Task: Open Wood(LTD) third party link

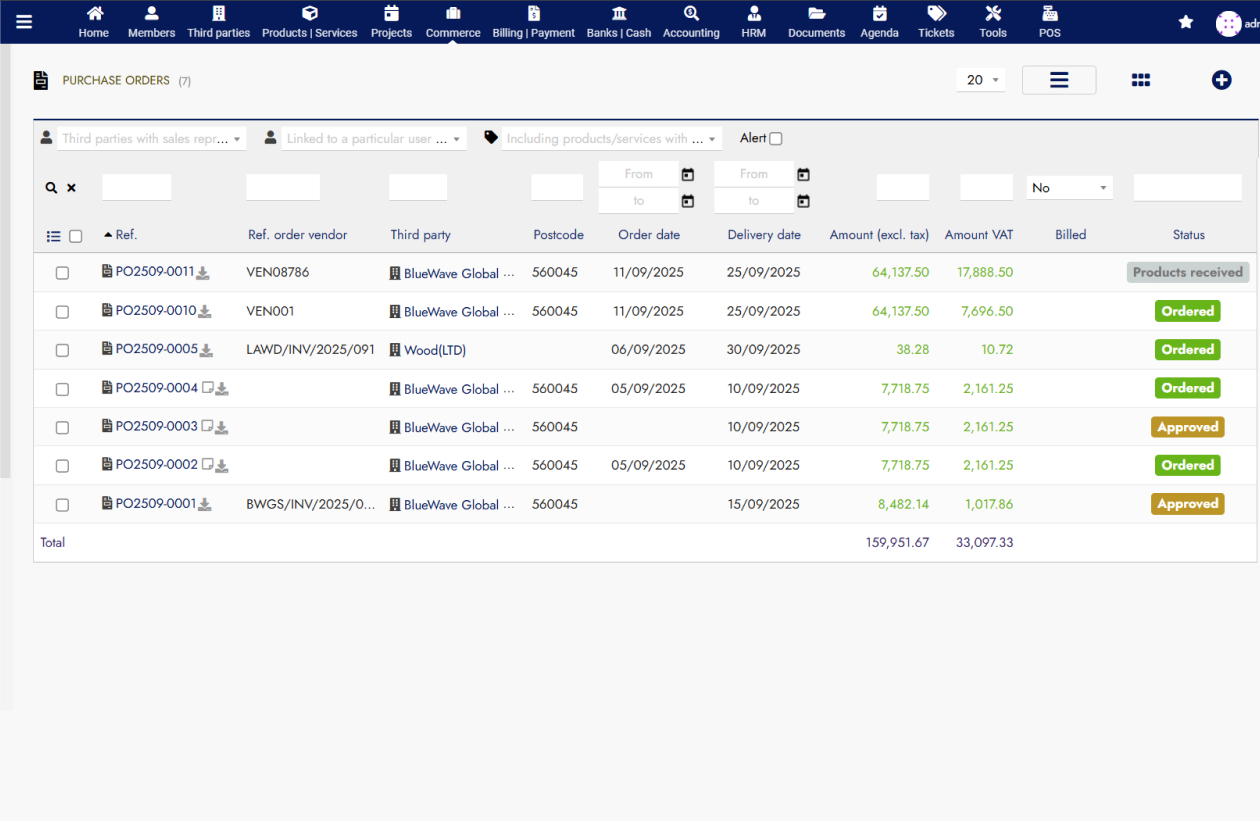Action: (x=434, y=350)
